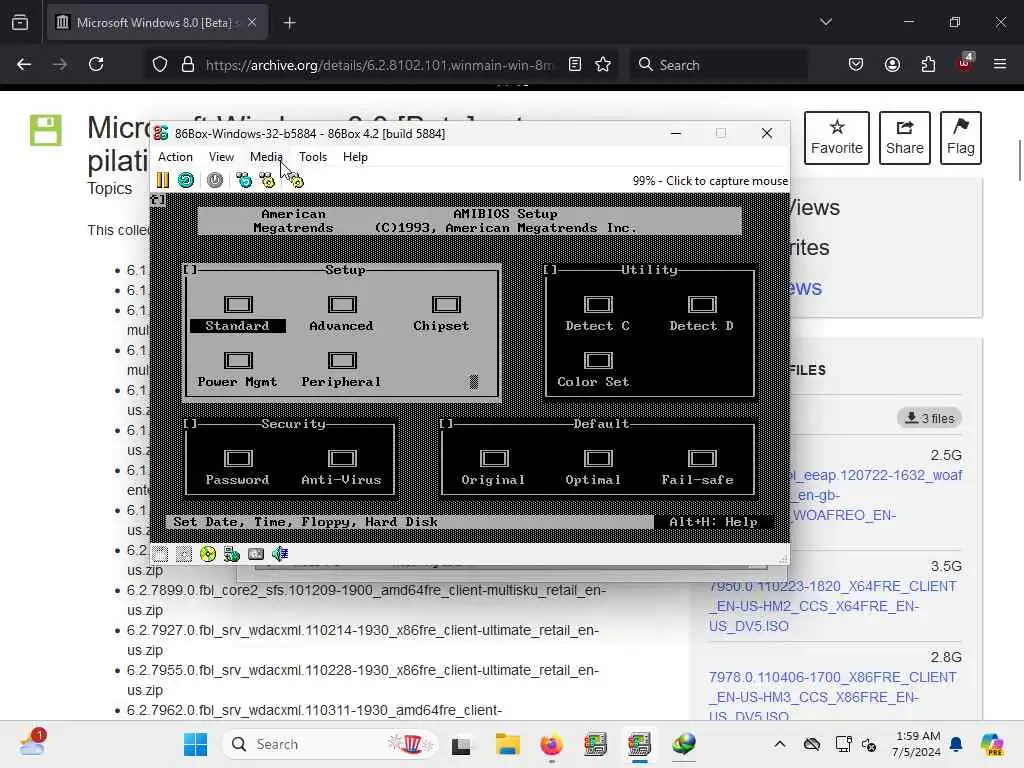Open the View menu in 86Box
Screen dimensions: 1024x768
click(x=221, y=157)
